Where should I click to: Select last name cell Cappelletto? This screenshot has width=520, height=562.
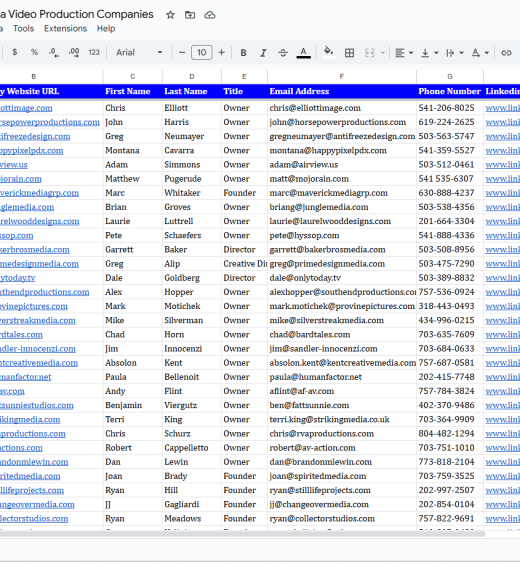(192, 448)
